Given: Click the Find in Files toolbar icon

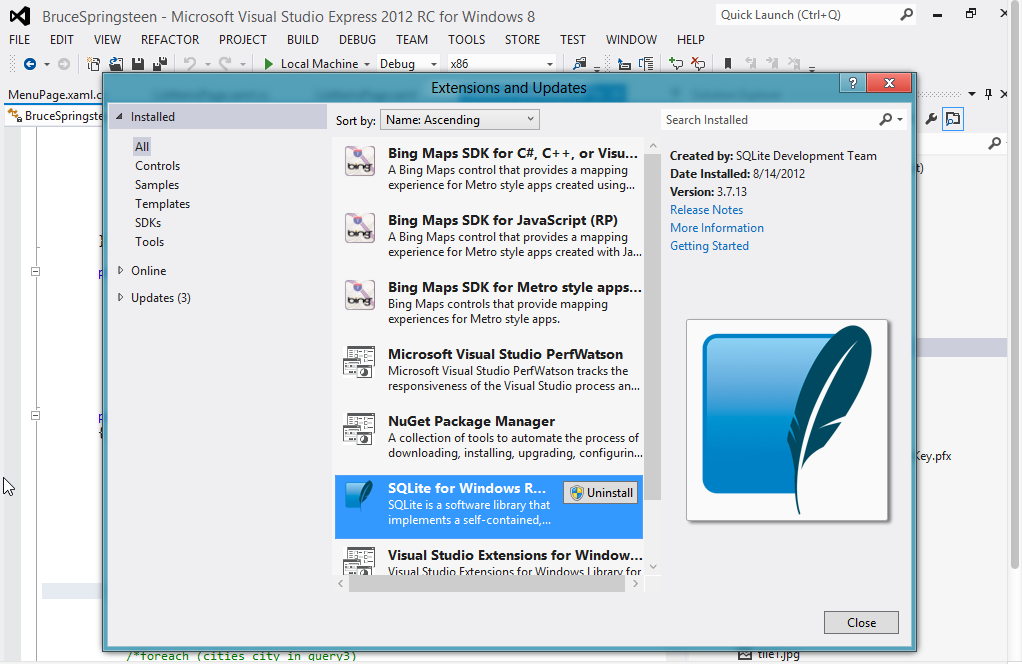Looking at the screenshot, I should tap(579, 64).
